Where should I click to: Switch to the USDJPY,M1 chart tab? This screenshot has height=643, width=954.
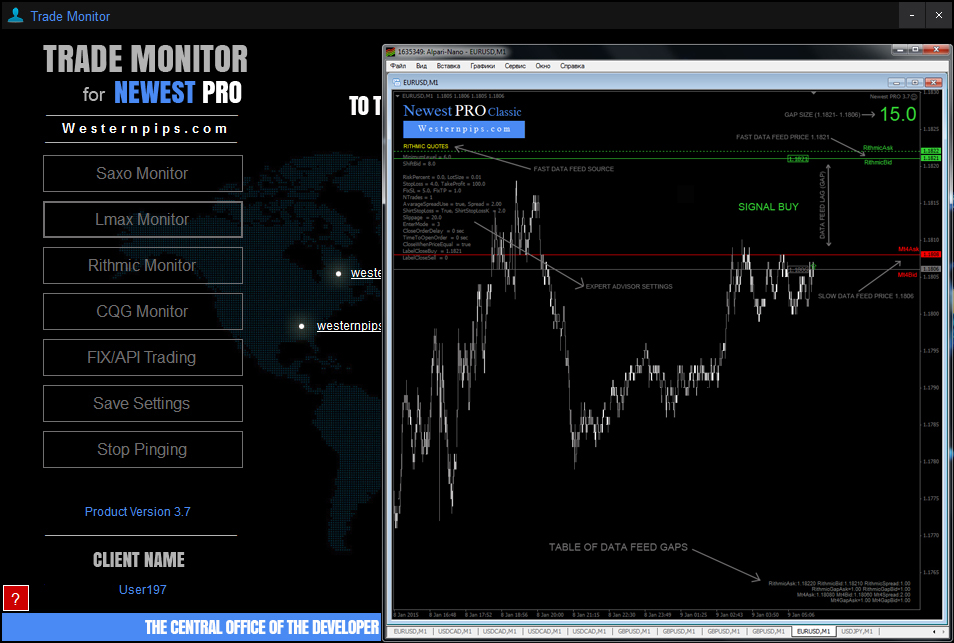[857, 631]
